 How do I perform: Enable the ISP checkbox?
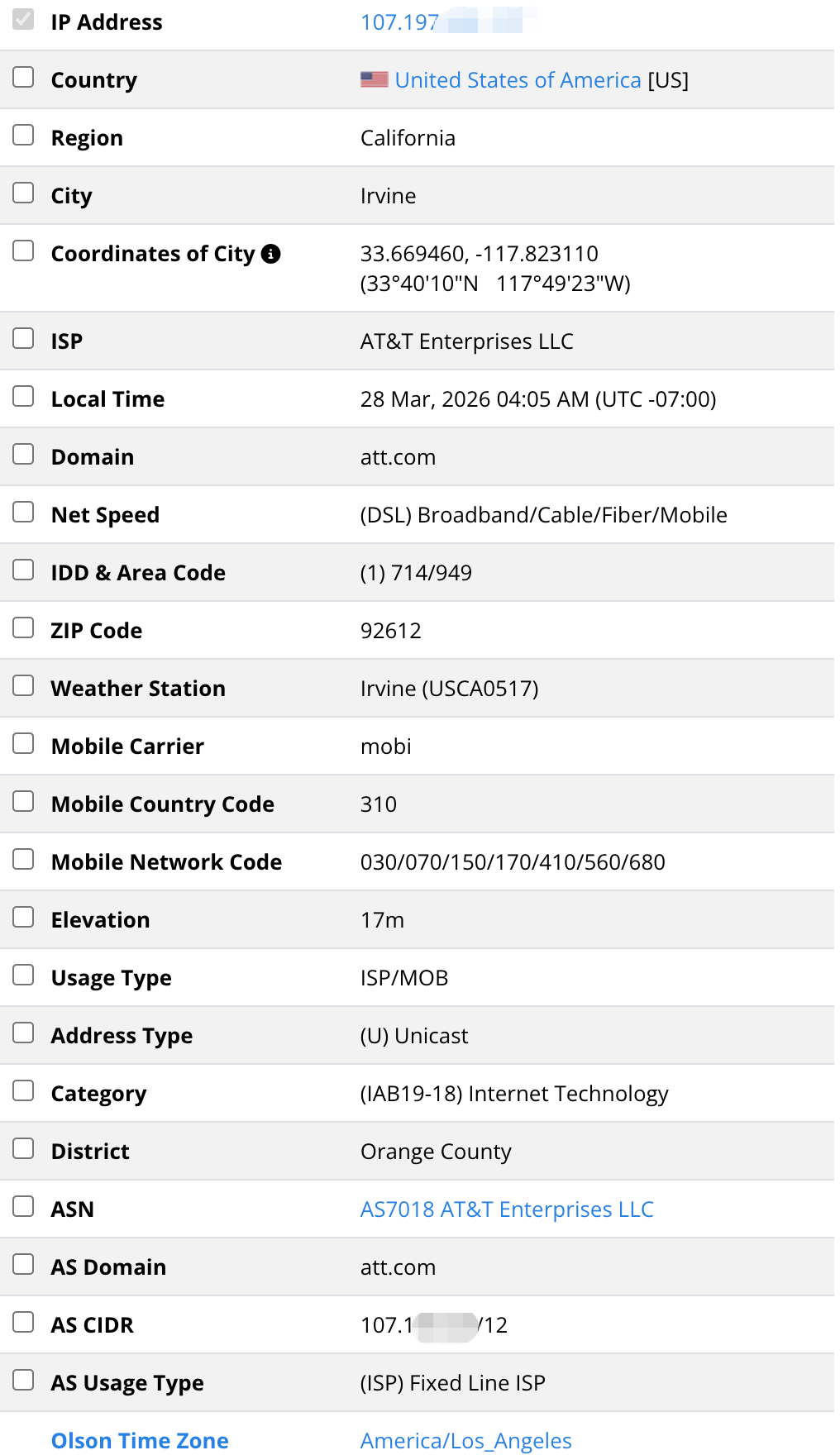click(x=23, y=338)
